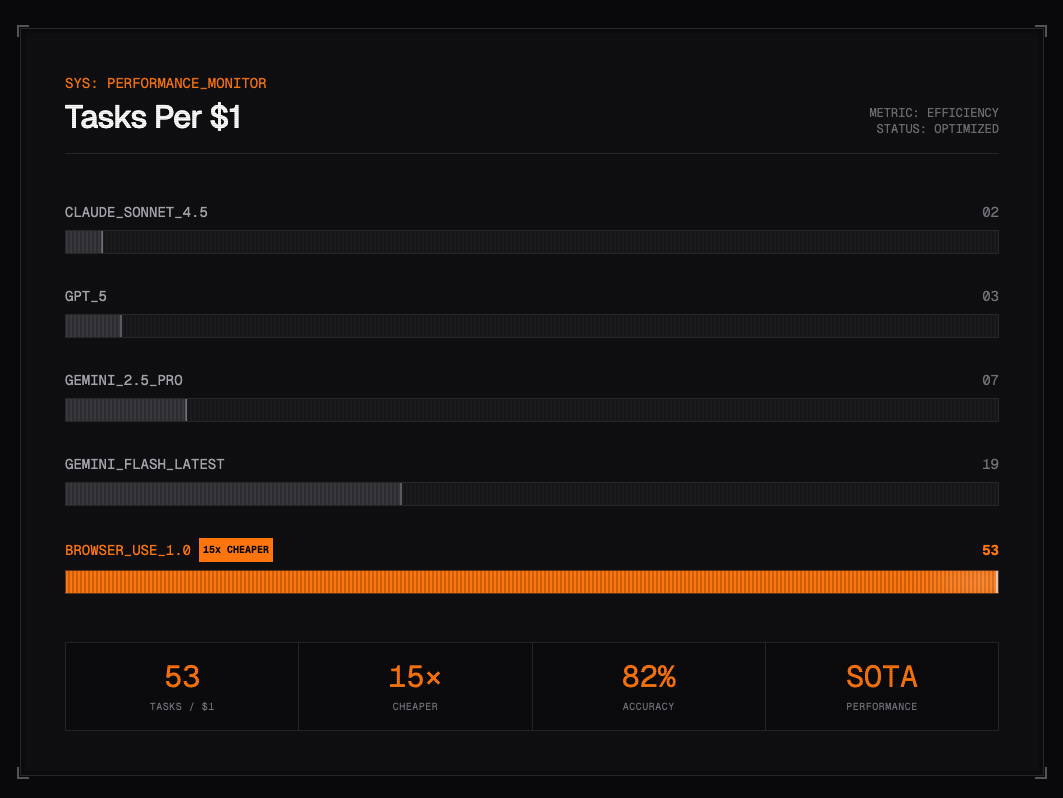Click the SYS: PERFORMANCE_MONITOR header text
Image resolution: width=1063 pixels, height=798 pixels.
165,83
